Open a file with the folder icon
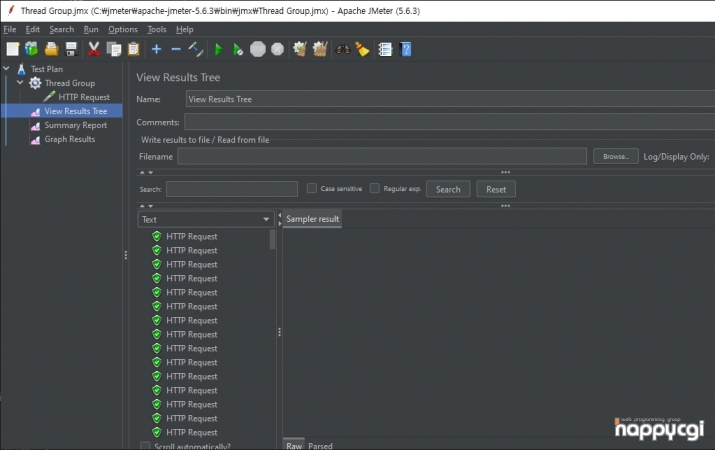This screenshot has height=450, width=715. point(52,49)
